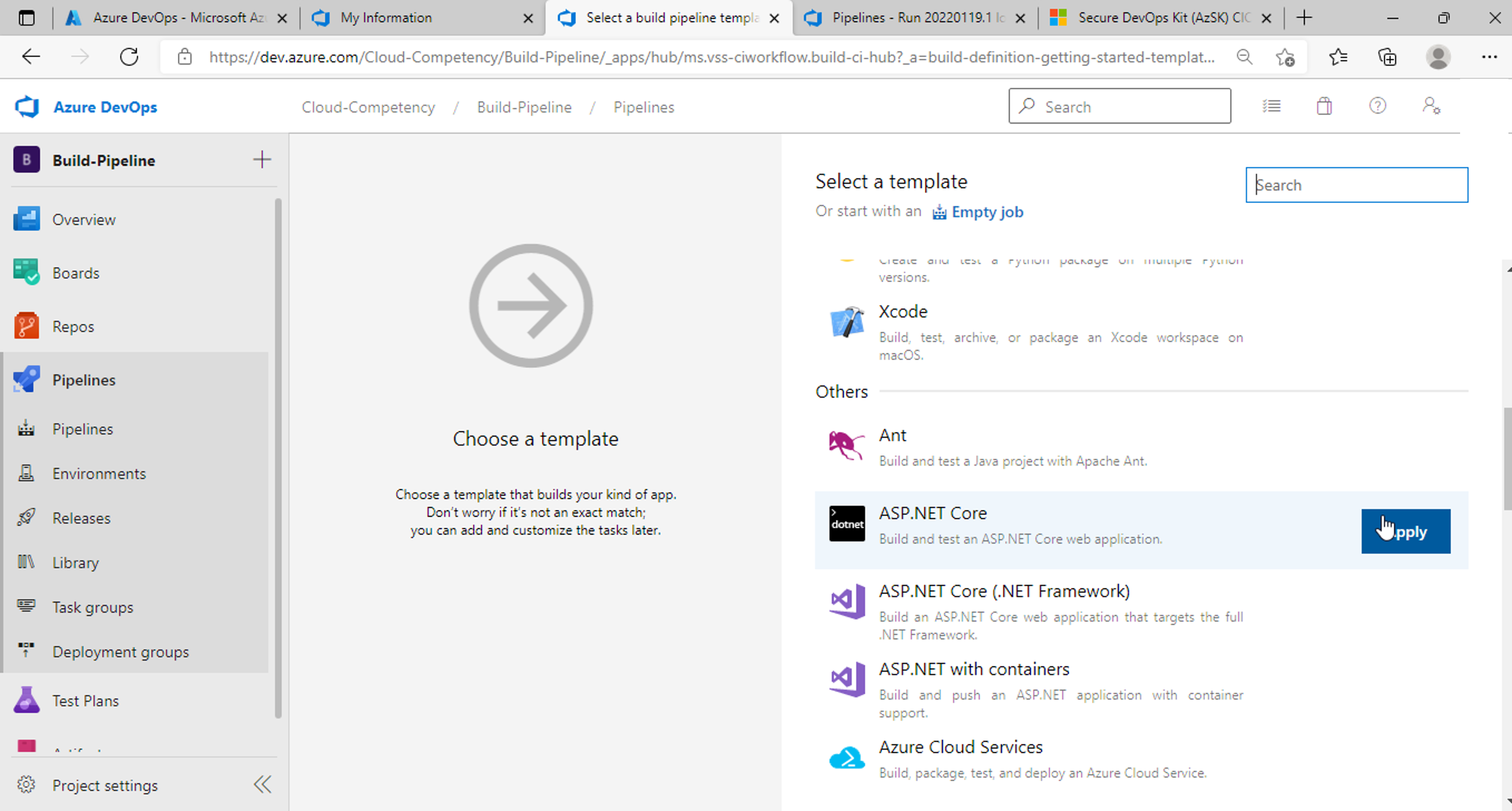Click the Azure Cloud Services cloud icon
1512x811 pixels.
pos(847,757)
